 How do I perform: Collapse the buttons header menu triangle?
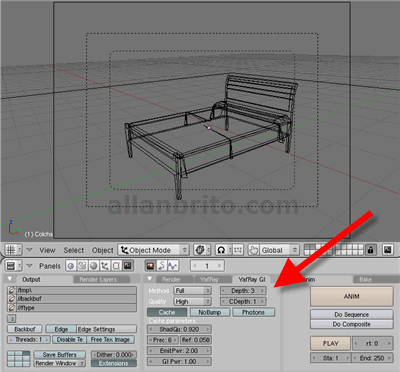(29, 266)
